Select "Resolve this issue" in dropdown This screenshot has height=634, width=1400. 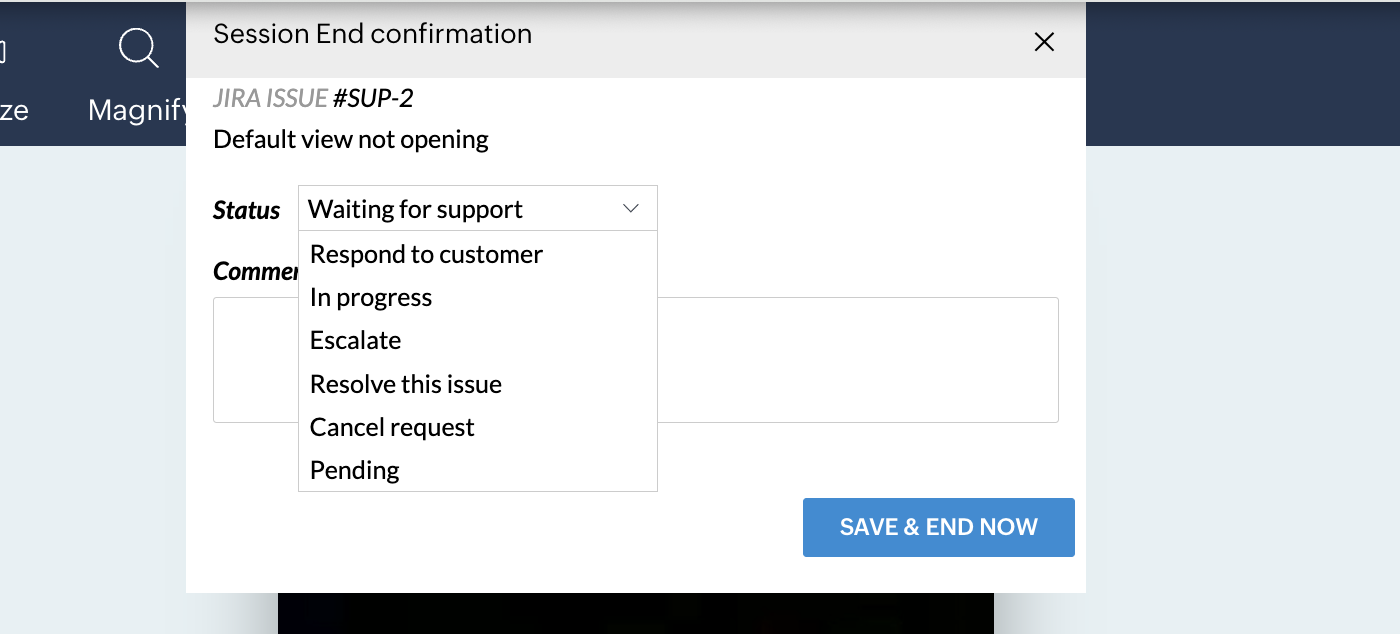click(405, 384)
